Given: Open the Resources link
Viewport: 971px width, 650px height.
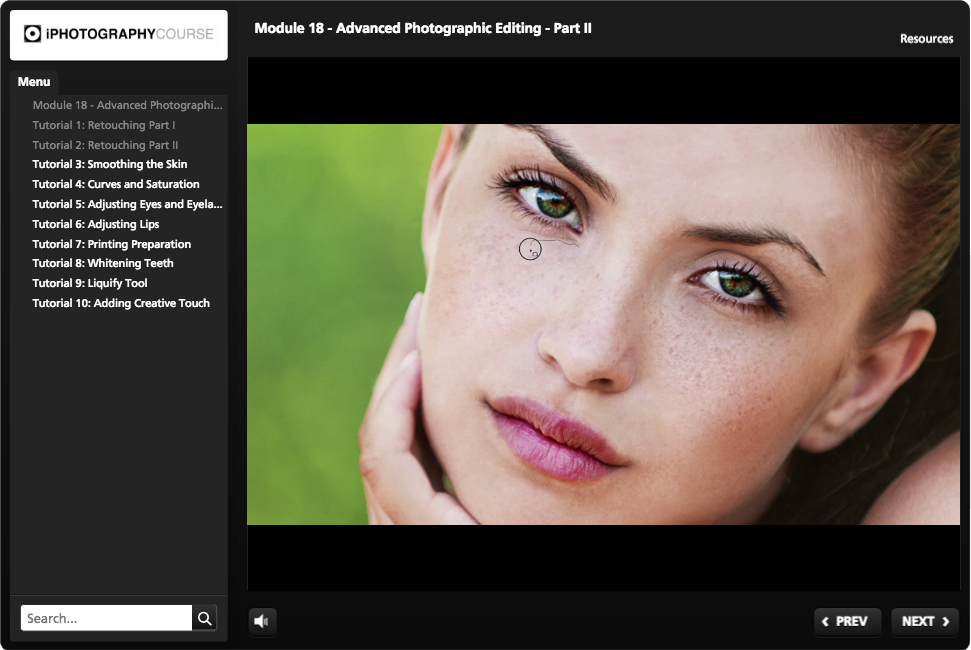Looking at the screenshot, I should (926, 38).
